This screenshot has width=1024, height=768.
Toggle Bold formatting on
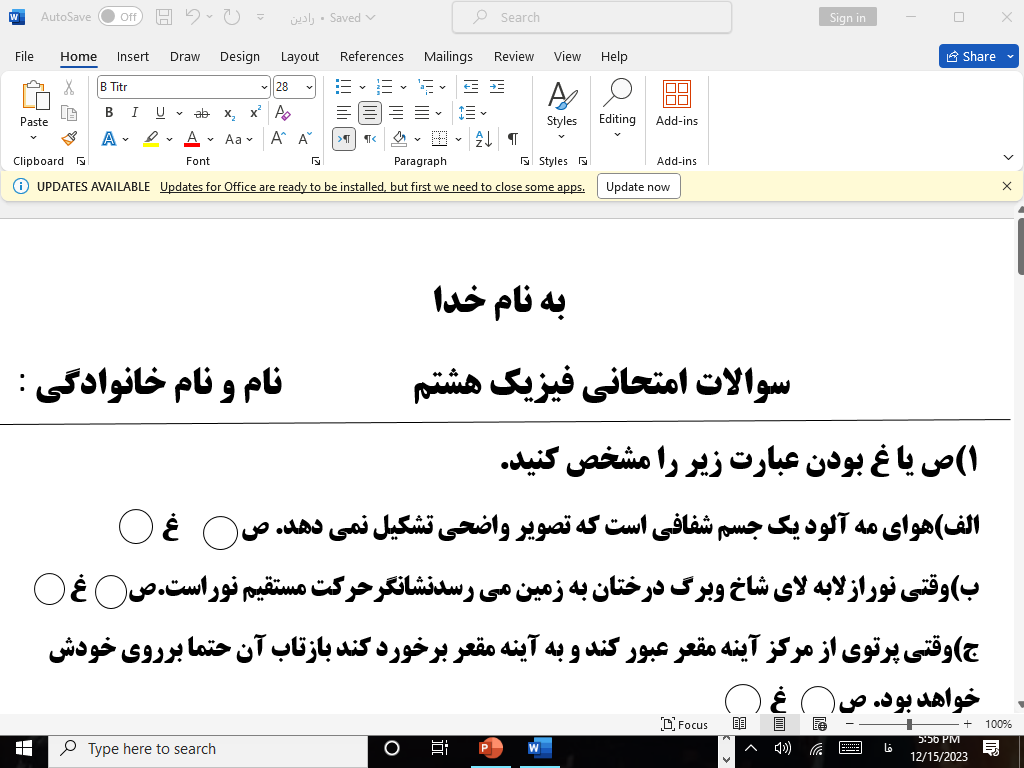tap(109, 113)
